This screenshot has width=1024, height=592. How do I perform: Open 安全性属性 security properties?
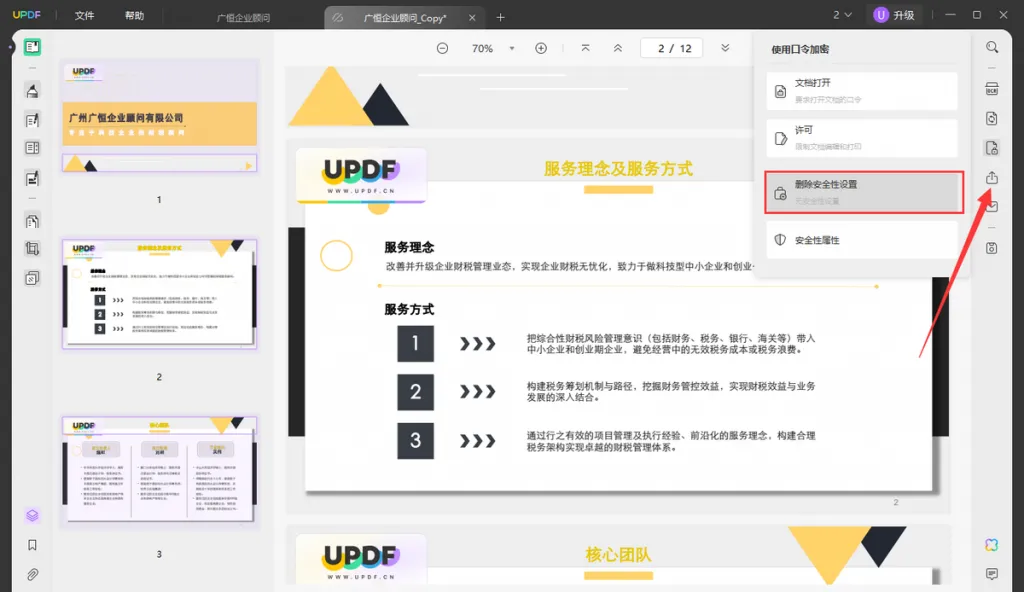click(862, 240)
